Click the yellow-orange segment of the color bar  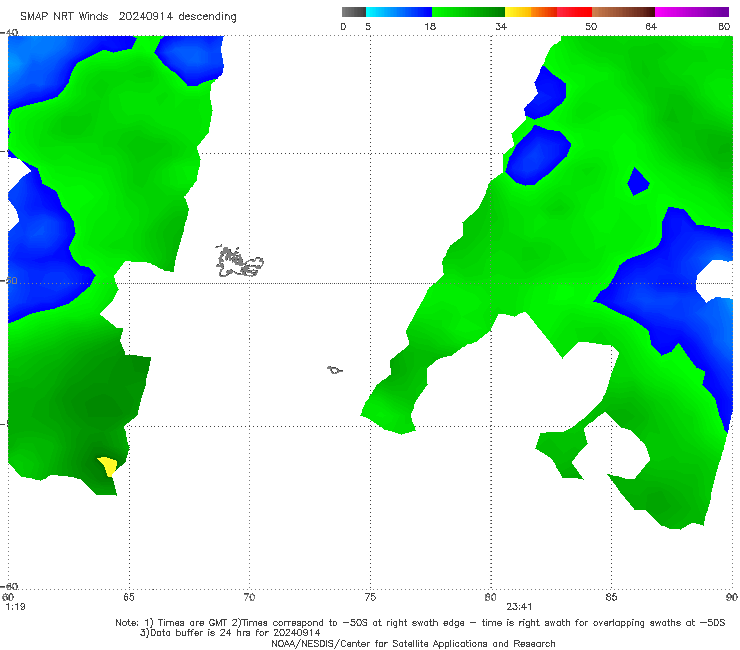click(x=531, y=12)
